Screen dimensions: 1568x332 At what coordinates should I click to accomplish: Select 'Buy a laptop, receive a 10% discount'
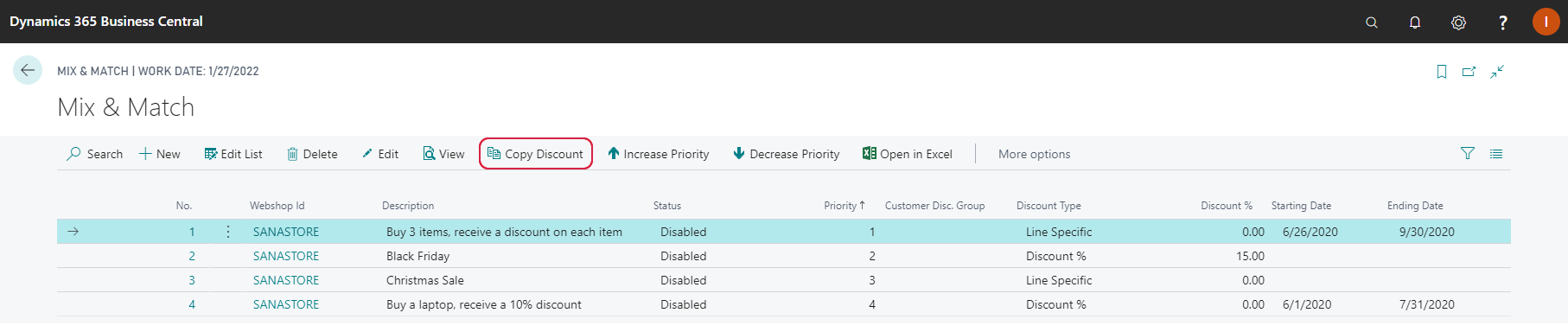coord(483,304)
